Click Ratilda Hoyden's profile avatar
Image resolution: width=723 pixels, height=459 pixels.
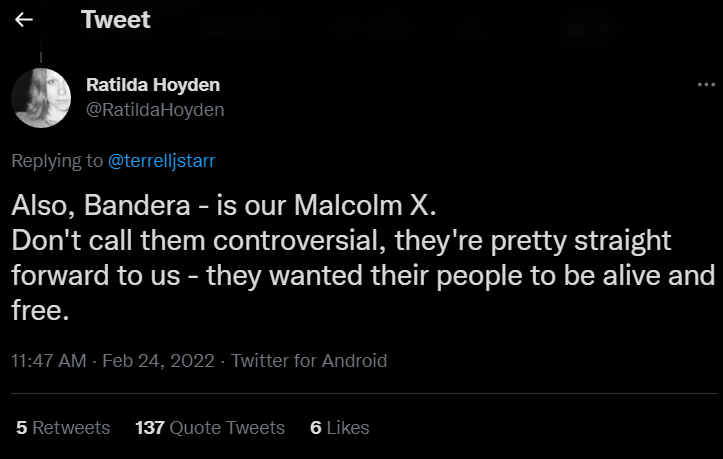click(x=41, y=98)
